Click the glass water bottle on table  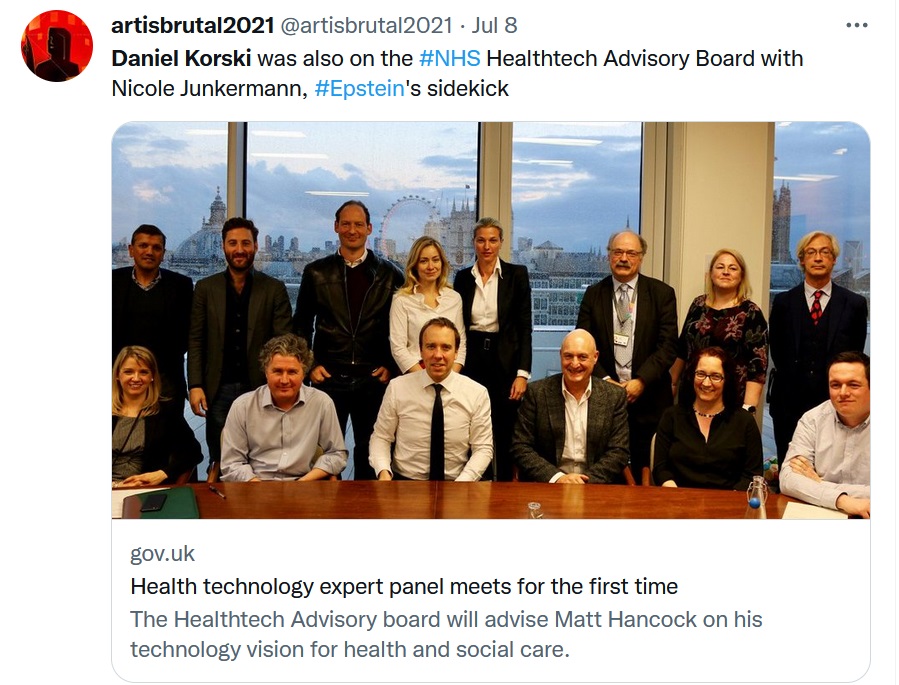pyautogui.click(x=756, y=497)
